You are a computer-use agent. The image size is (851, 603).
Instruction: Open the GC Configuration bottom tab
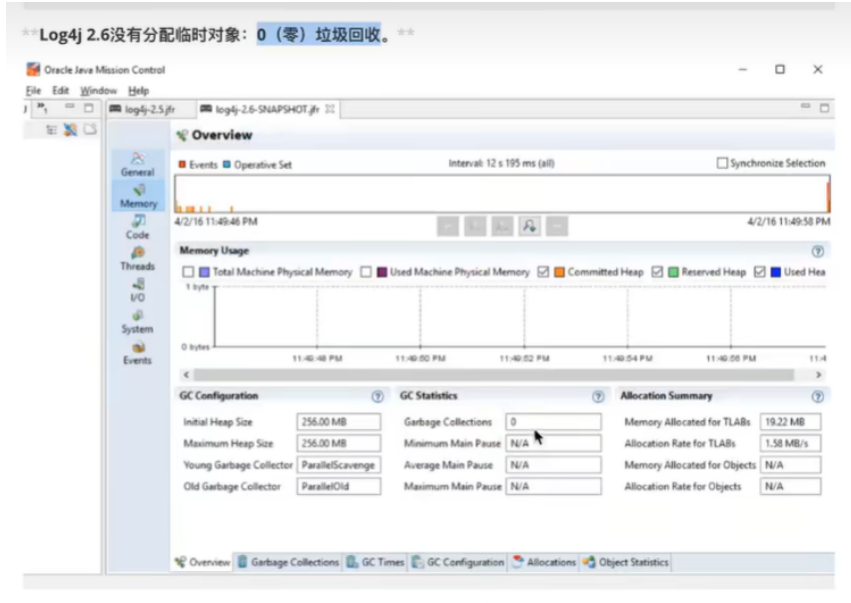(458, 562)
